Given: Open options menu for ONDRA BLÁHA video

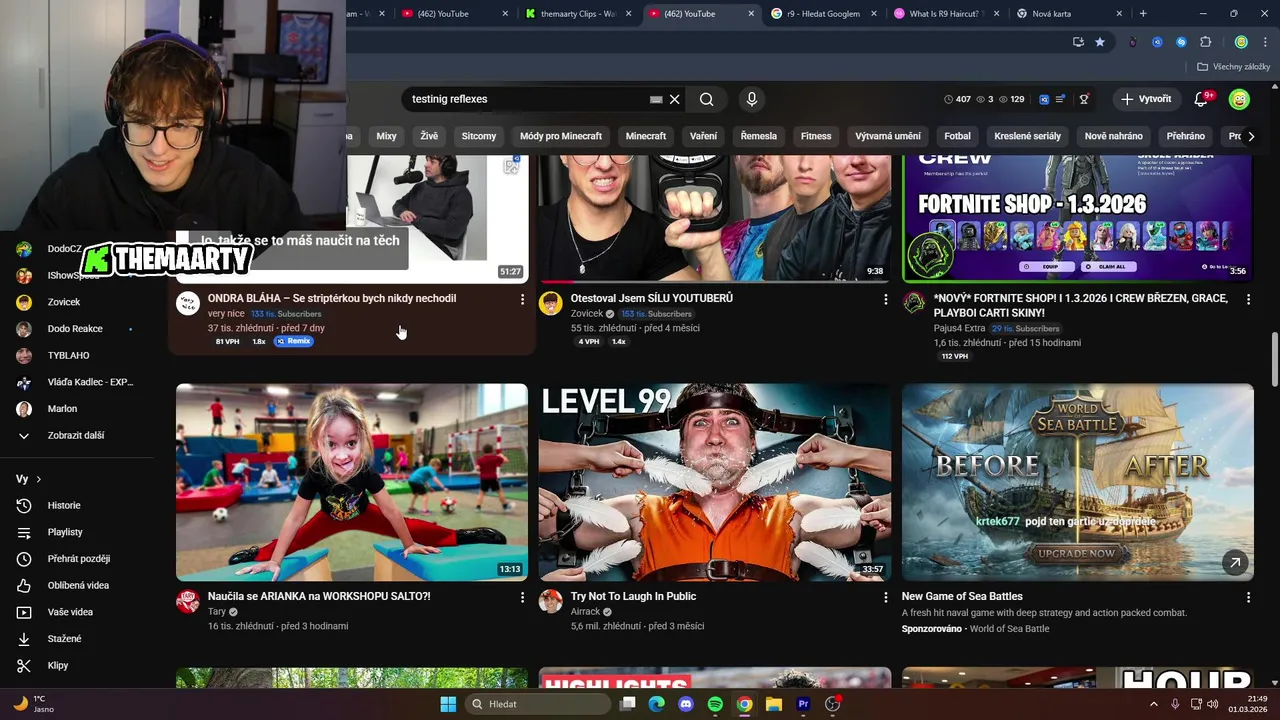Looking at the screenshot, I should (x=522, y=299).
